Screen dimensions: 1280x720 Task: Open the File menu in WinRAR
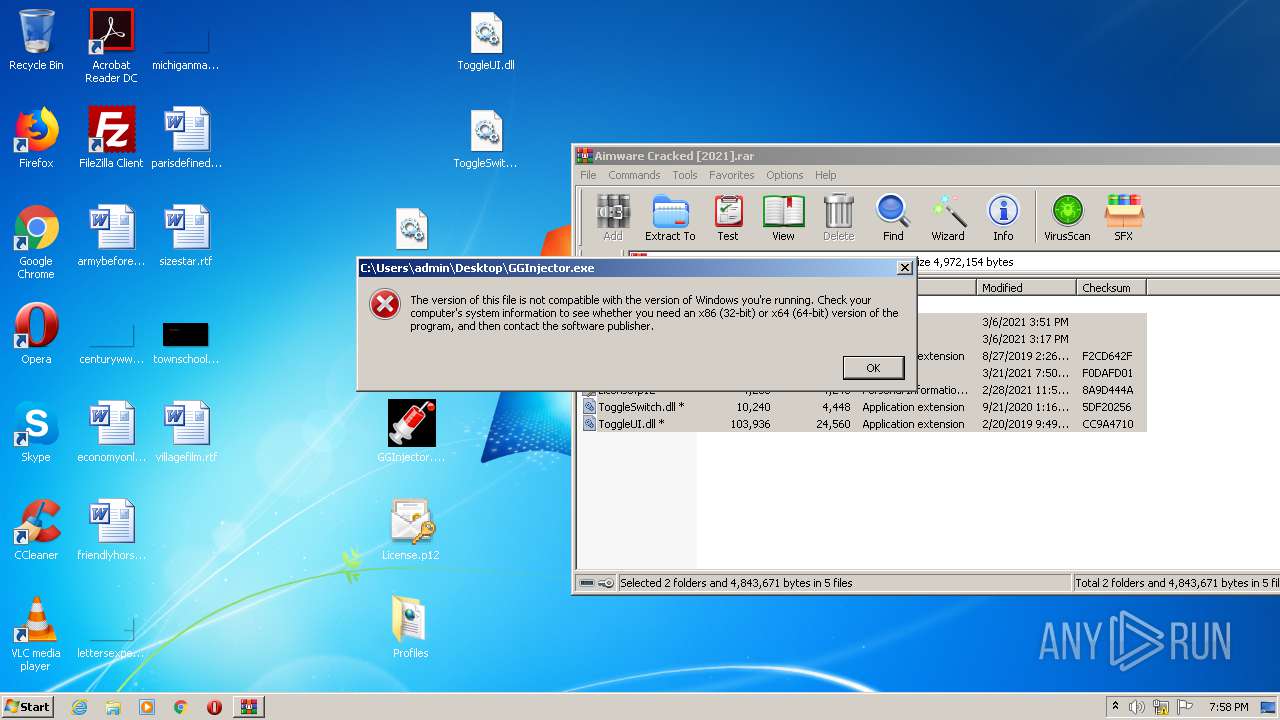point(588,175)
